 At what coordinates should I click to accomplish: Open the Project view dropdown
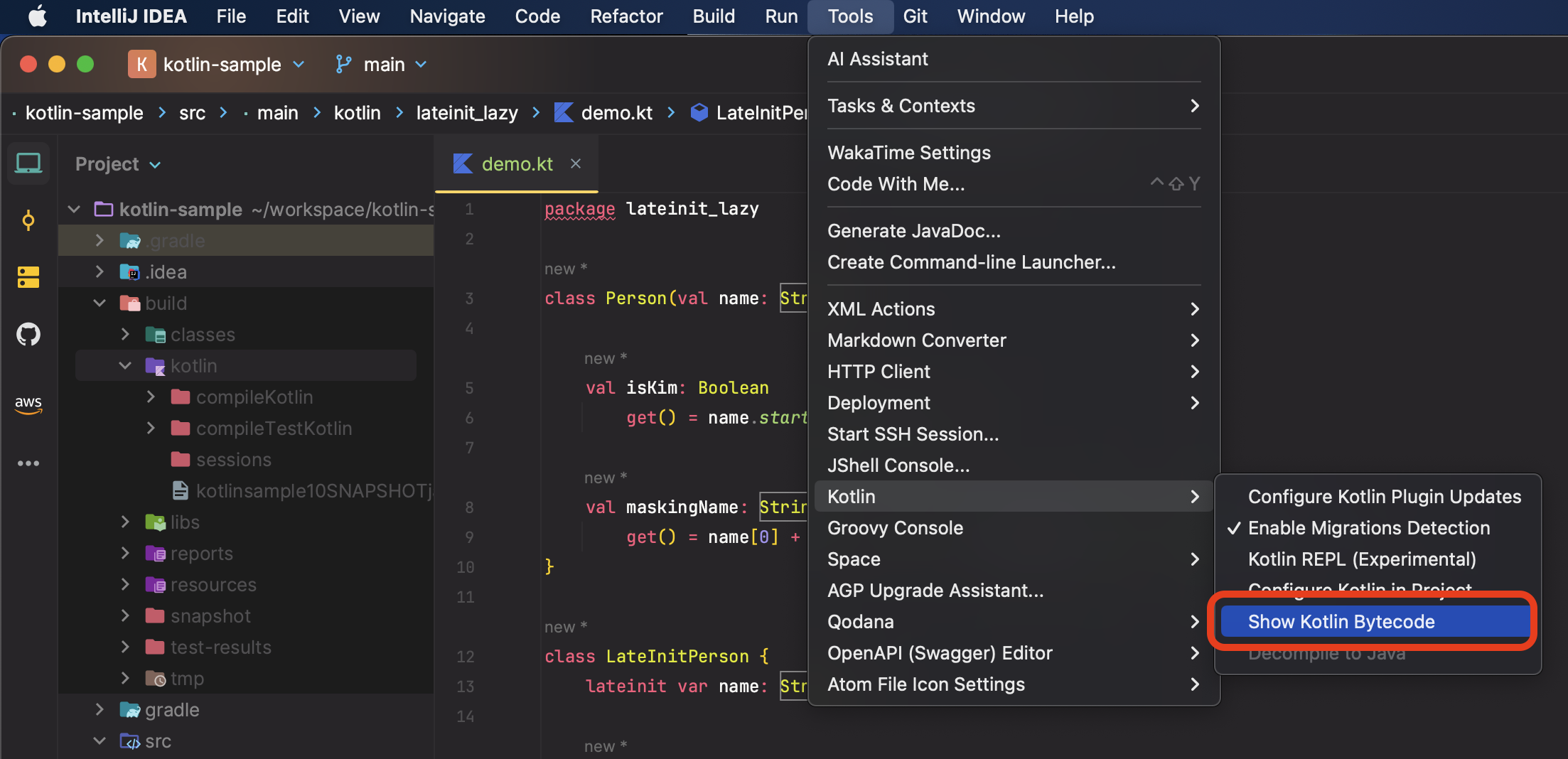tap(155, 165)
